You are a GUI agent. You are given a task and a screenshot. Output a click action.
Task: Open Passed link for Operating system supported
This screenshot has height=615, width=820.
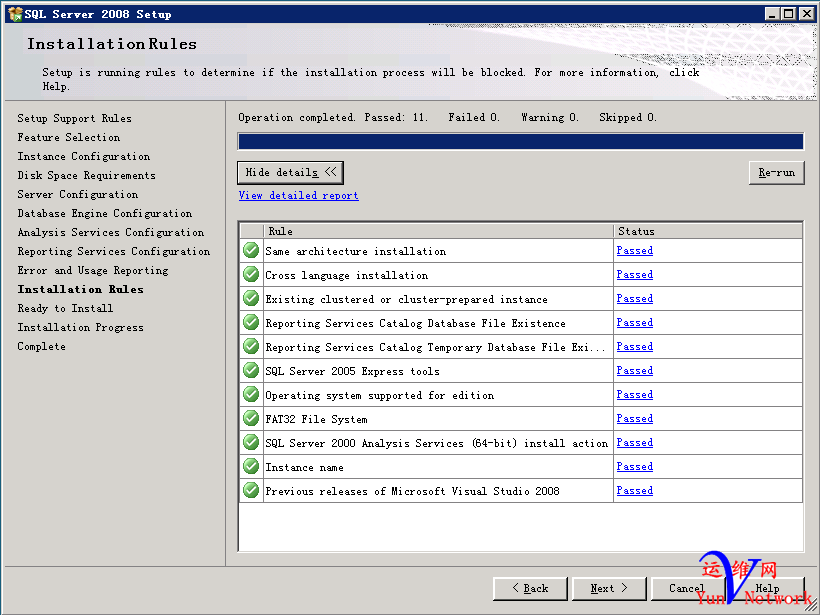(x=635, y=395)
